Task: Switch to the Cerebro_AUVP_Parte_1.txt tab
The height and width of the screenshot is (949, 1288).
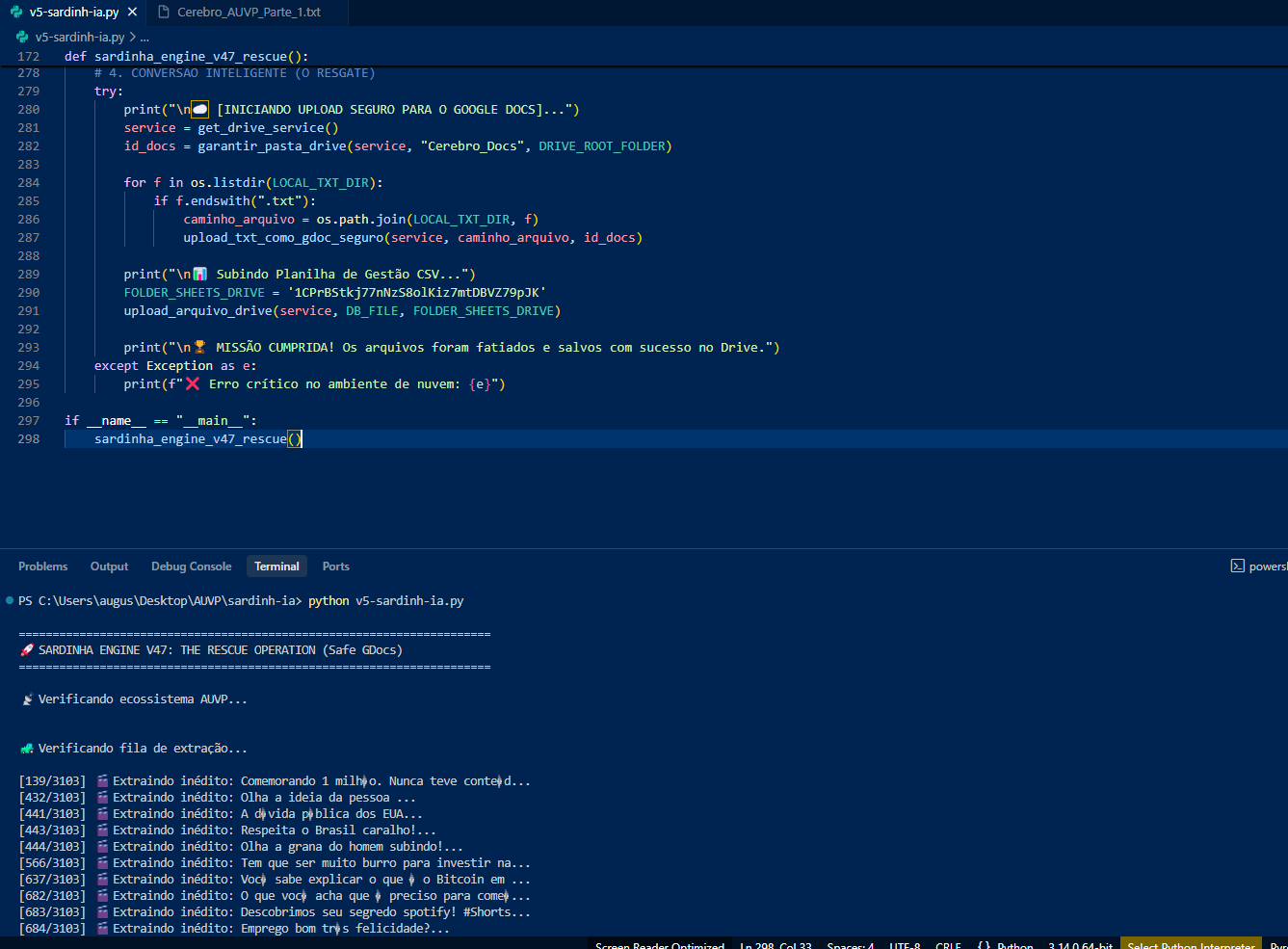Action: tap(249, 13)
